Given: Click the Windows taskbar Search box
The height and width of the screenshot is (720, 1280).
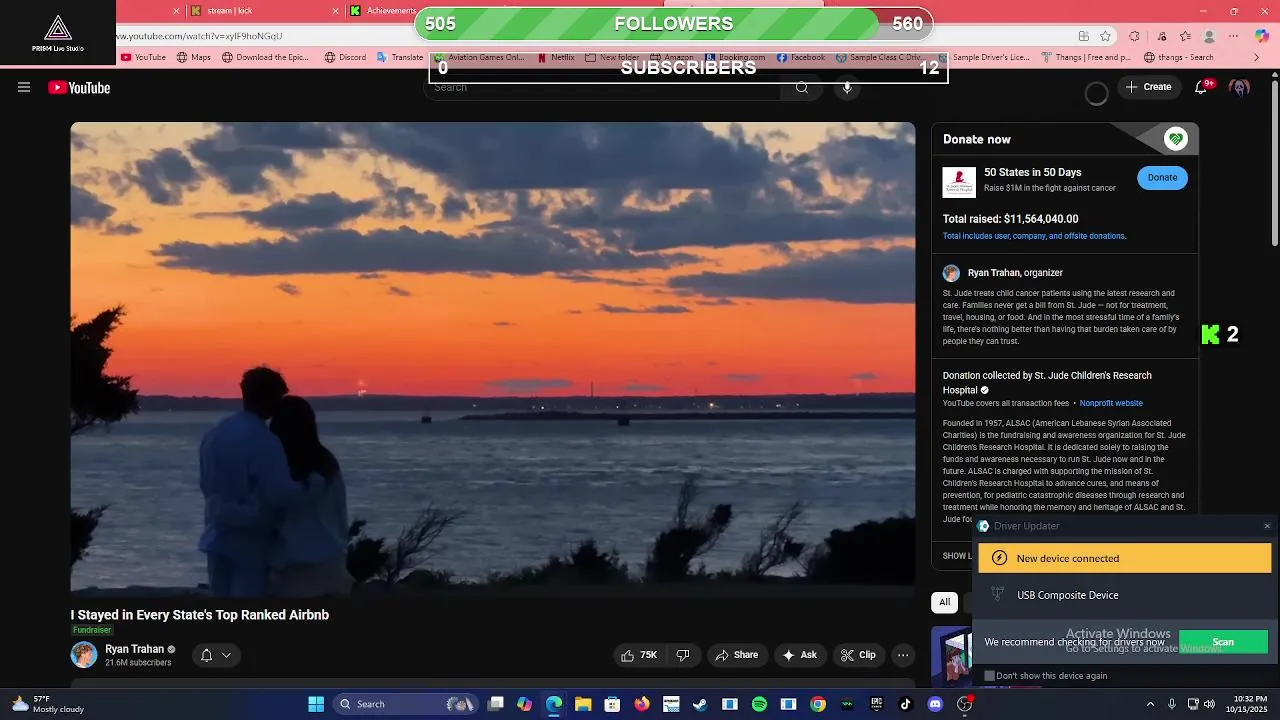Looking at the screenshot, I should (x=406, y=704).
